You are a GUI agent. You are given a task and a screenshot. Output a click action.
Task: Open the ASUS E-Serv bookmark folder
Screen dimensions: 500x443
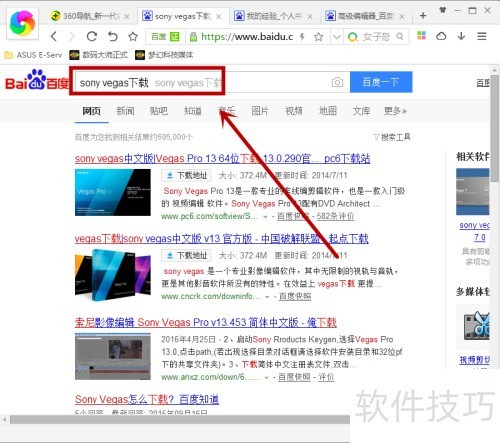point(33,55)
